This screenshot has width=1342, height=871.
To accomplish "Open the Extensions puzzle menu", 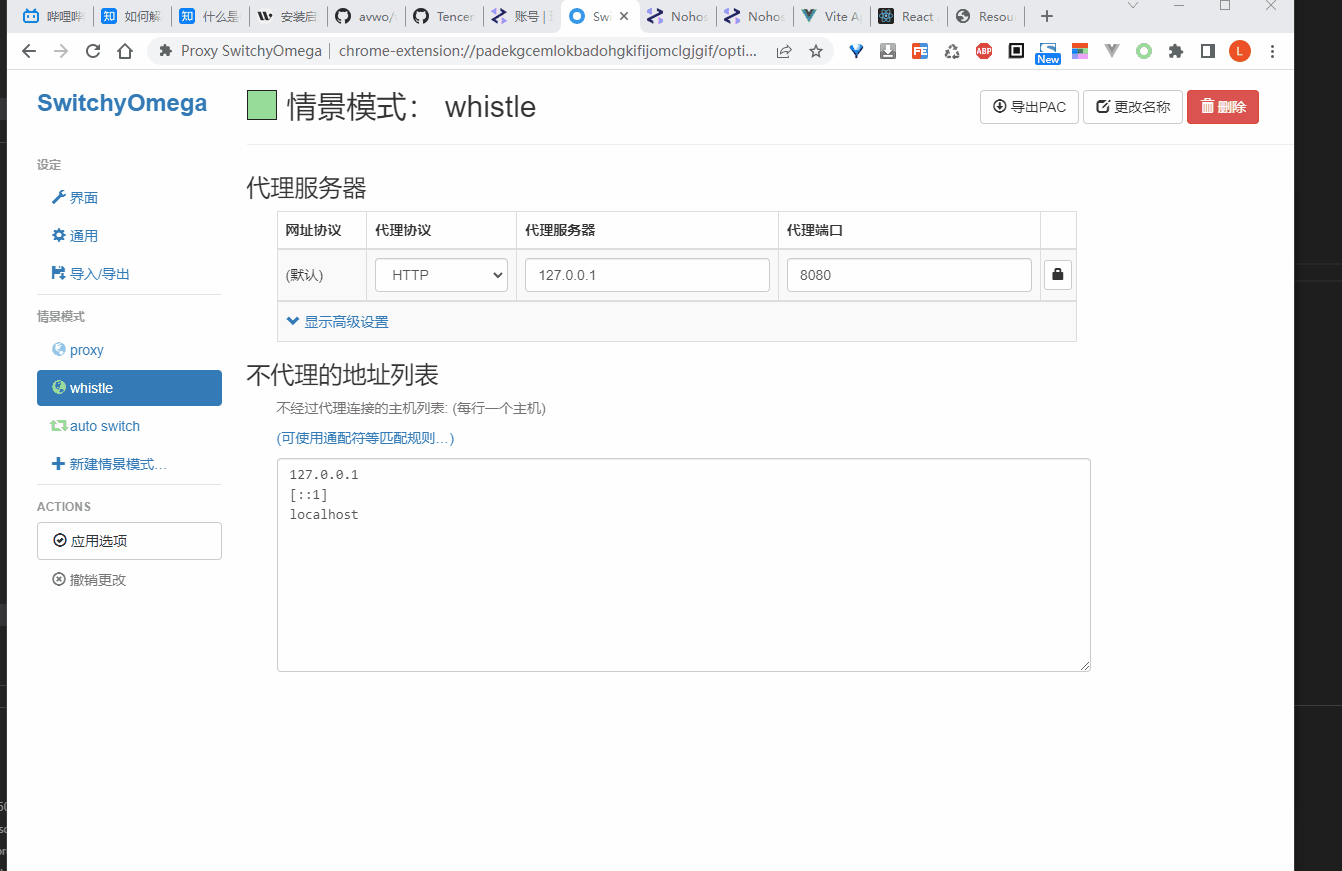I will click(1176, 51).
